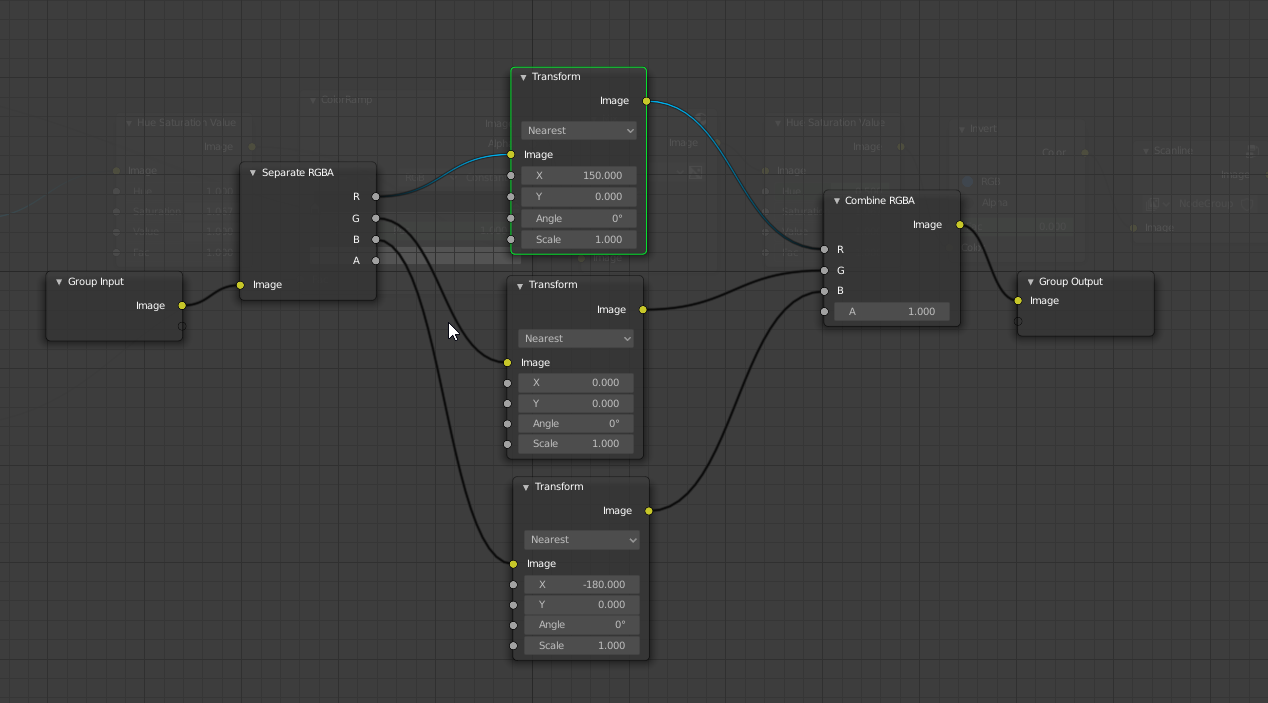Click Scale field in the X -180.000 Transform node
This screenshot has height=703, width=1268.
click(582, 645)
